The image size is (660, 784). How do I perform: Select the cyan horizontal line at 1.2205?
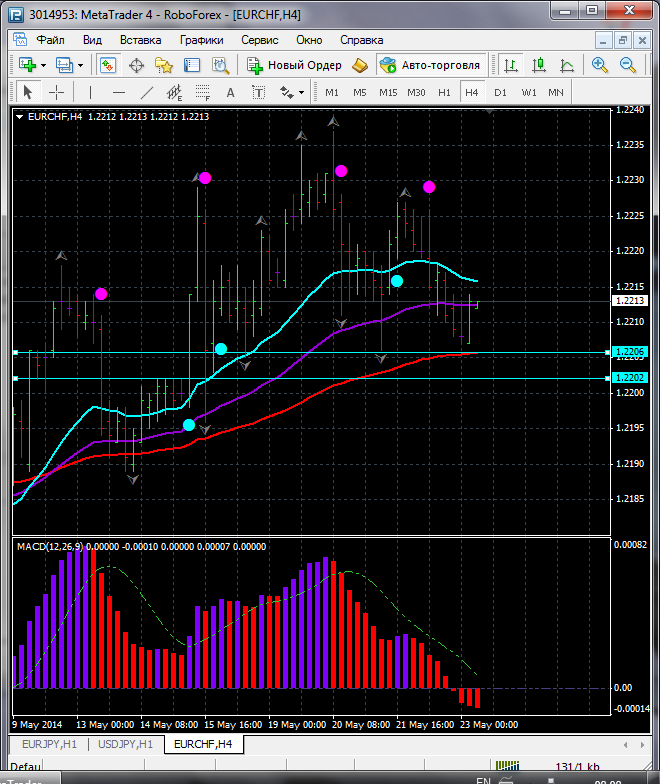300,353
